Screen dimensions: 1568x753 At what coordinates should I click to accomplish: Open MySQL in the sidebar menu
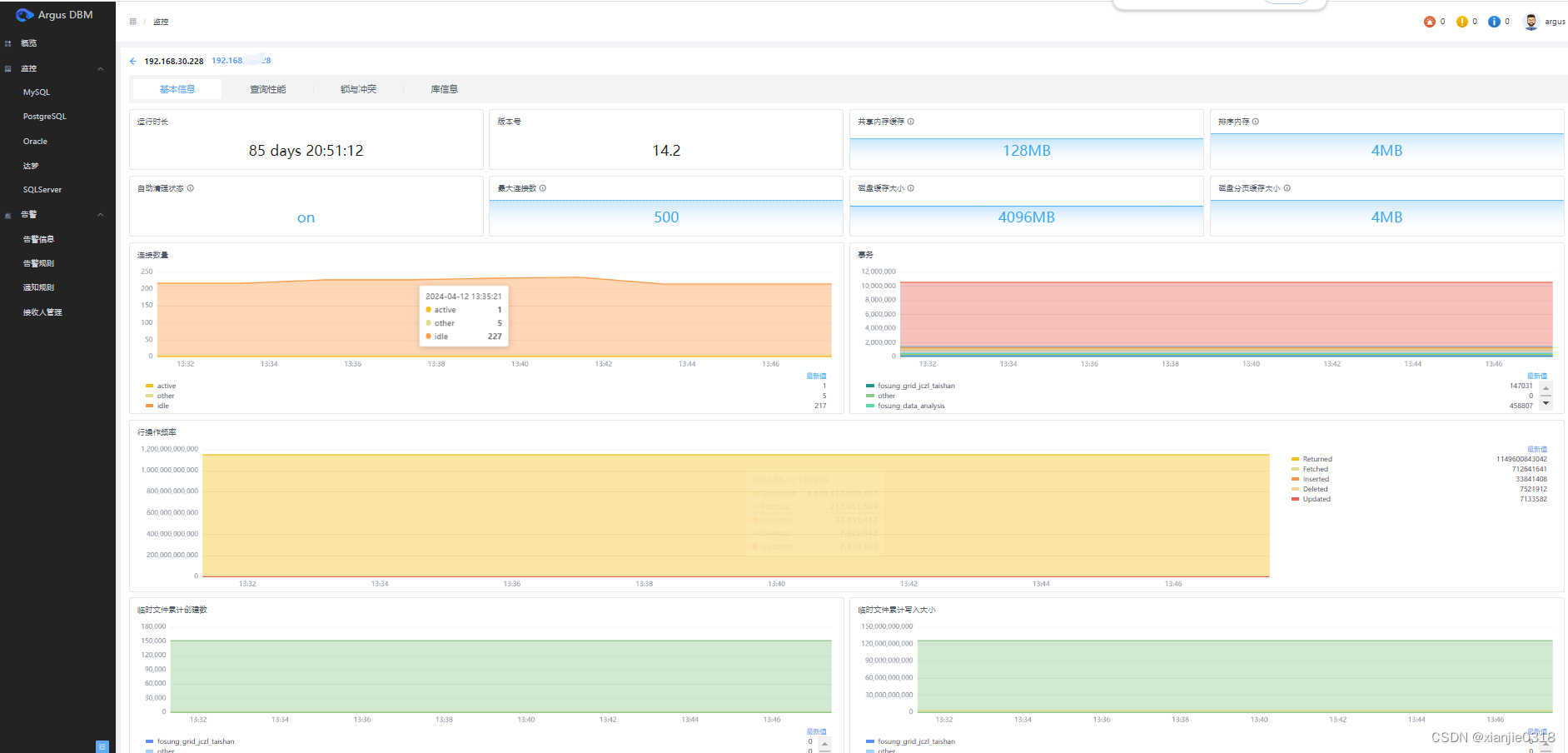pos(37,92)
